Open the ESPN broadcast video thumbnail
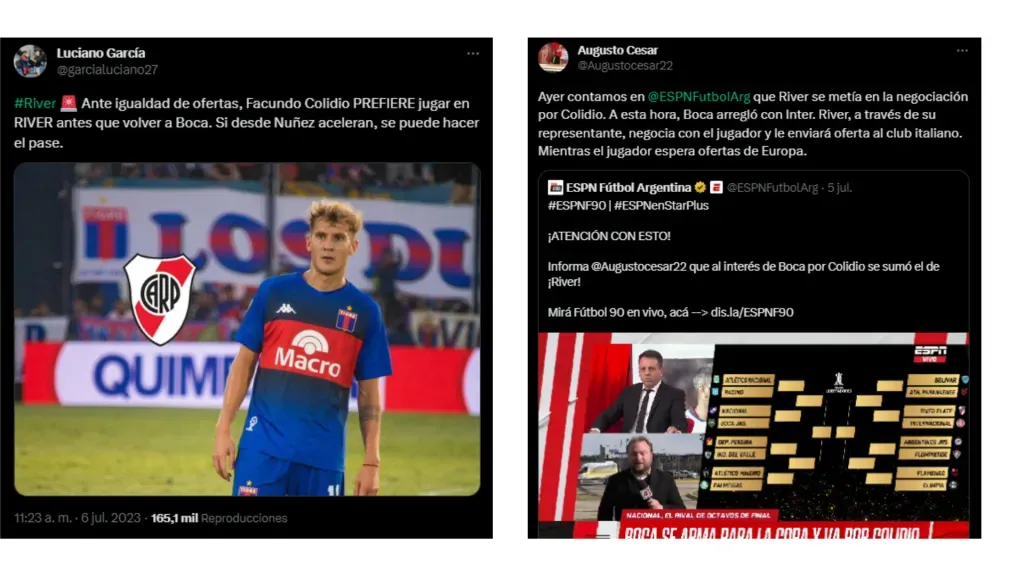1024x576 pixels. click(x=753, y=435)
